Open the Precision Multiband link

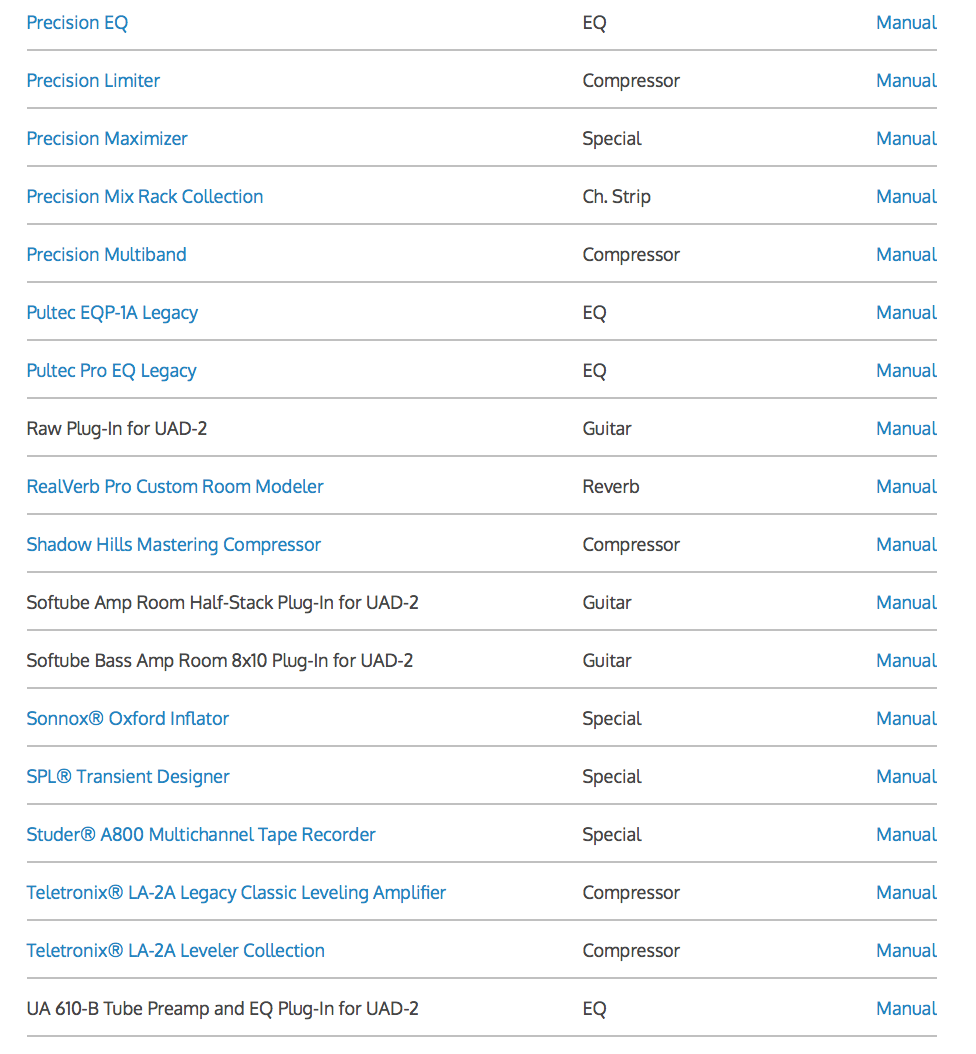tap(106, 255)
